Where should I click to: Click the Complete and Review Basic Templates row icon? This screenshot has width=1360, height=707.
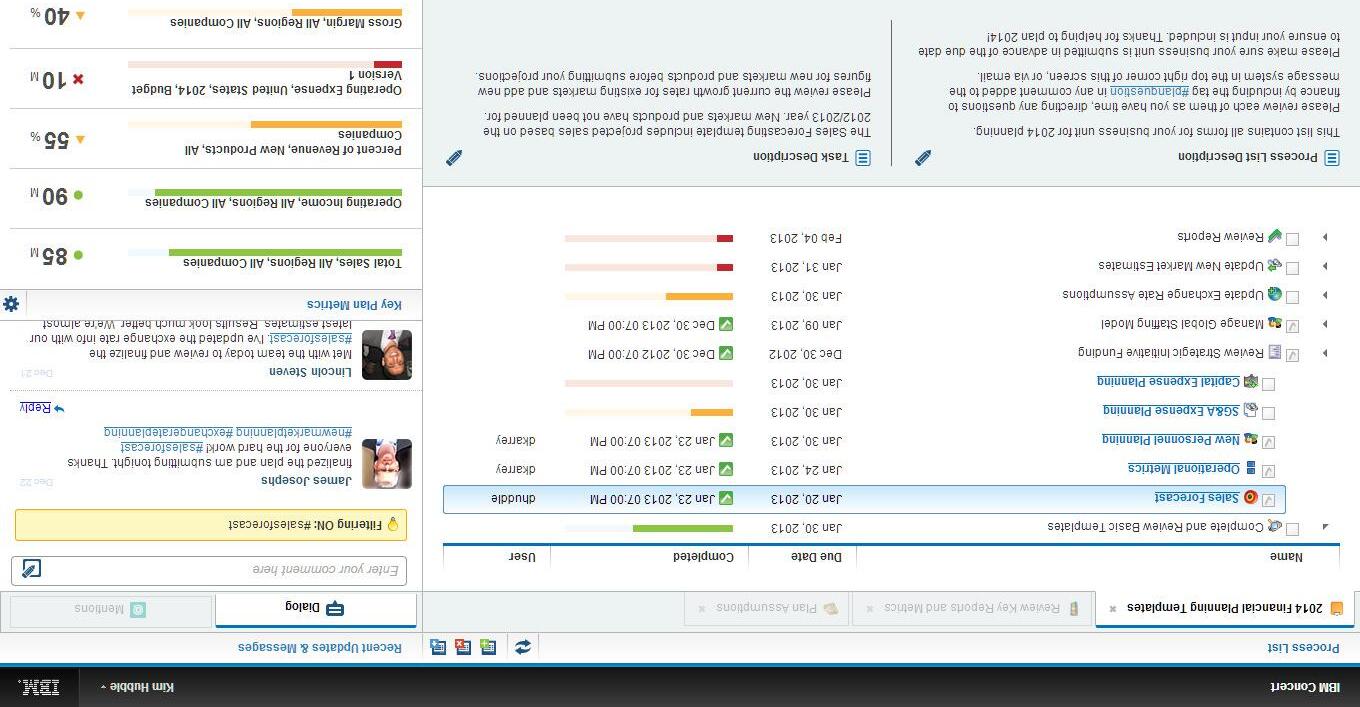1275,525
